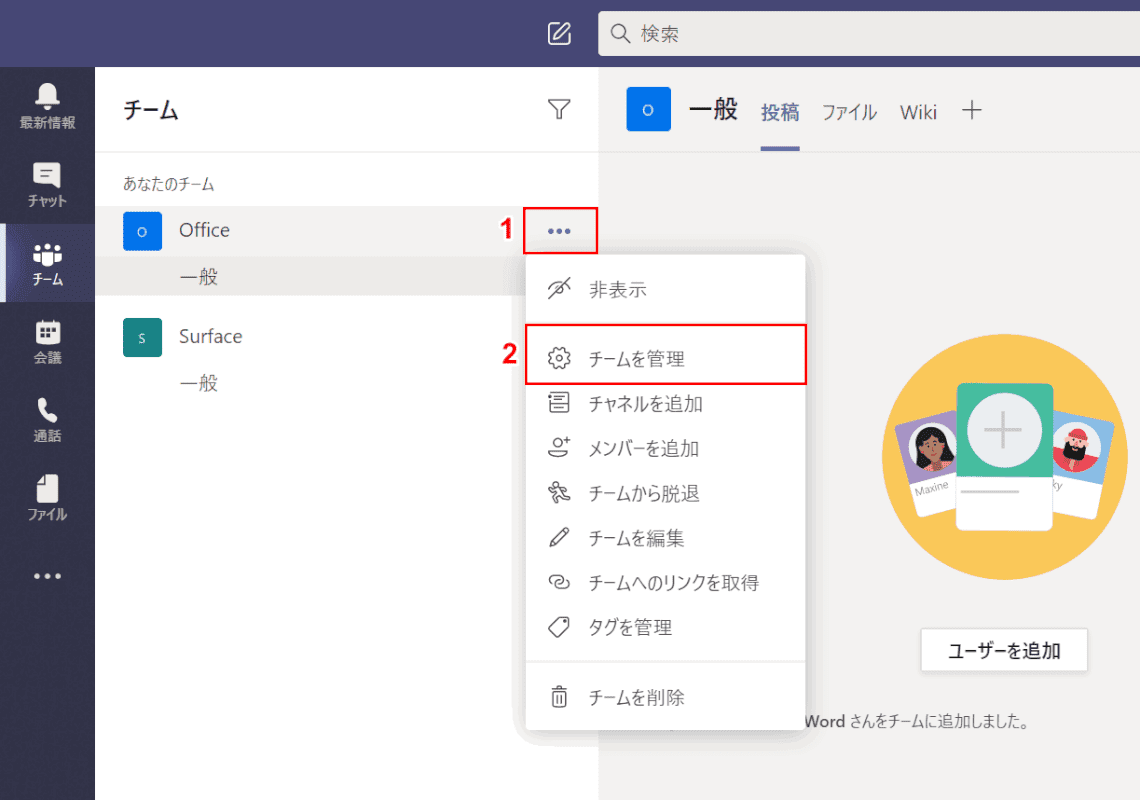Choose タグを管理 from the menu

click(665, 627)
